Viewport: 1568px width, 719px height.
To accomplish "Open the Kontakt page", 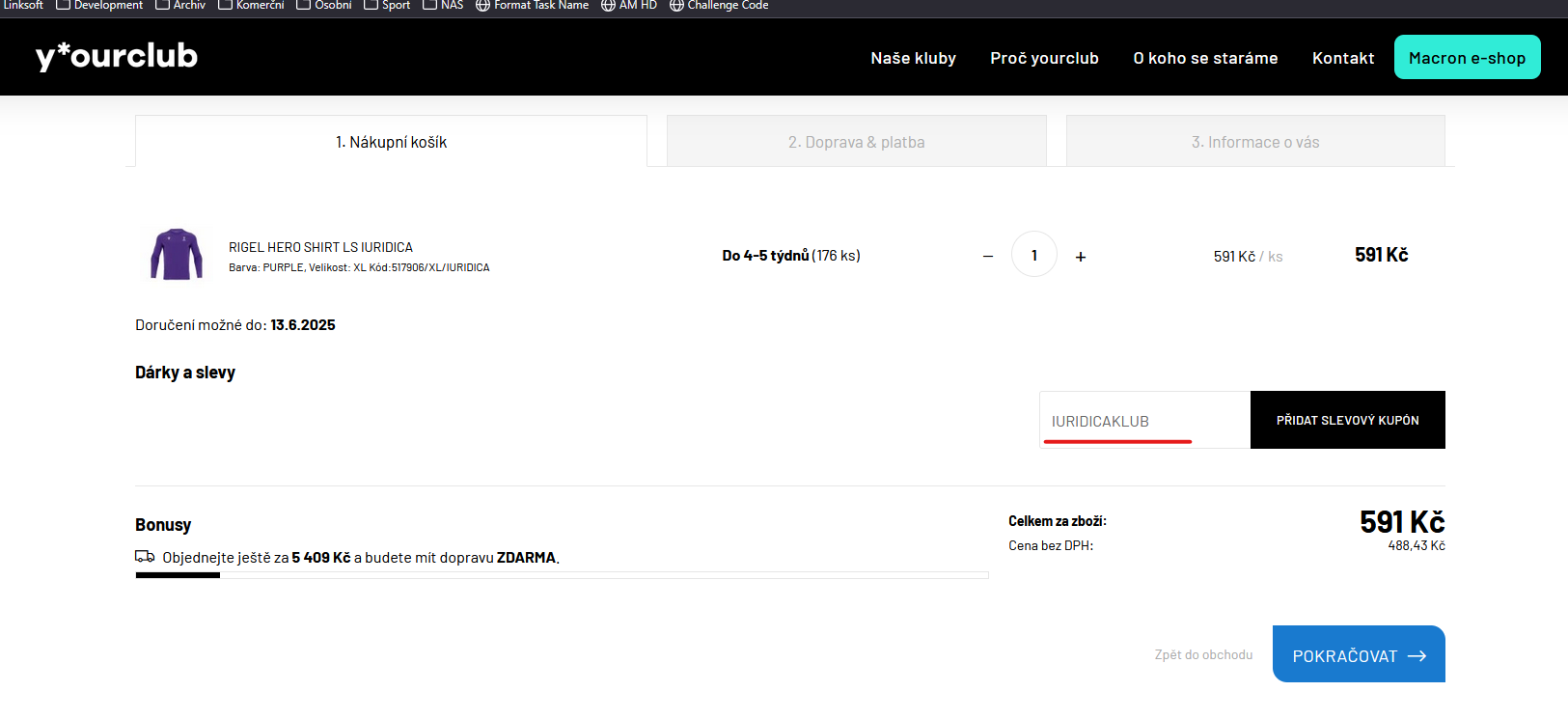I will [x=1343, y=58].
